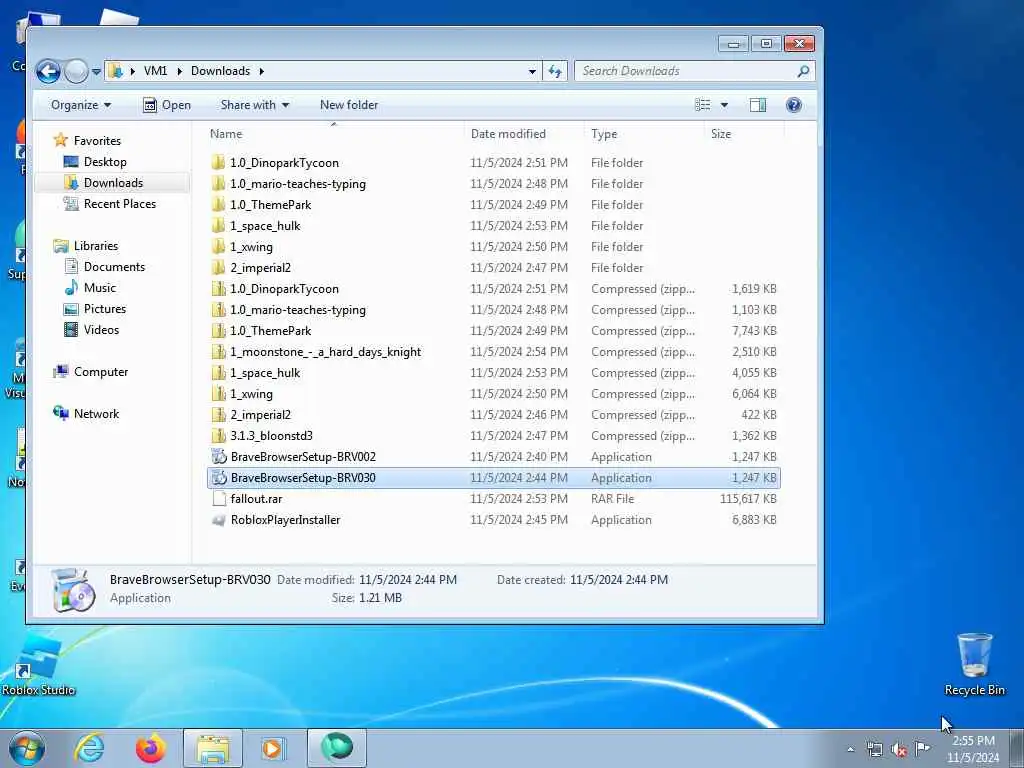Select the 3.1.3_bloonstd3 zip file
The image size is (1024, 768).
[494, 435]
